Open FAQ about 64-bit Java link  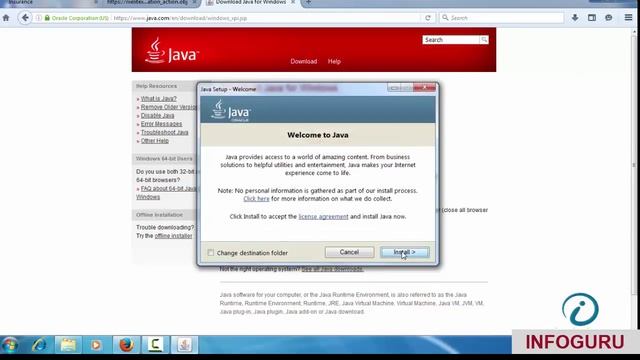click(168, 189)
